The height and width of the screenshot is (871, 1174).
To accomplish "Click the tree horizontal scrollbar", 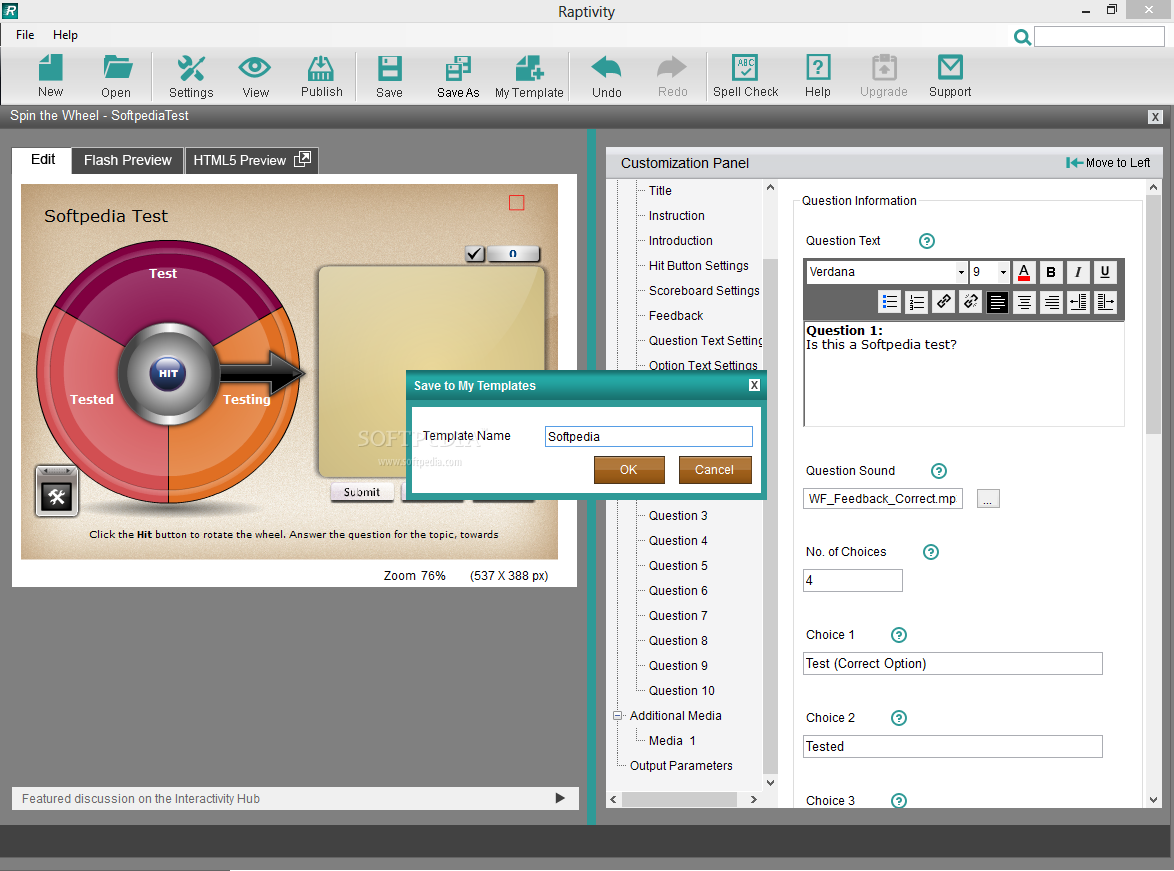I will coord(678,799).
